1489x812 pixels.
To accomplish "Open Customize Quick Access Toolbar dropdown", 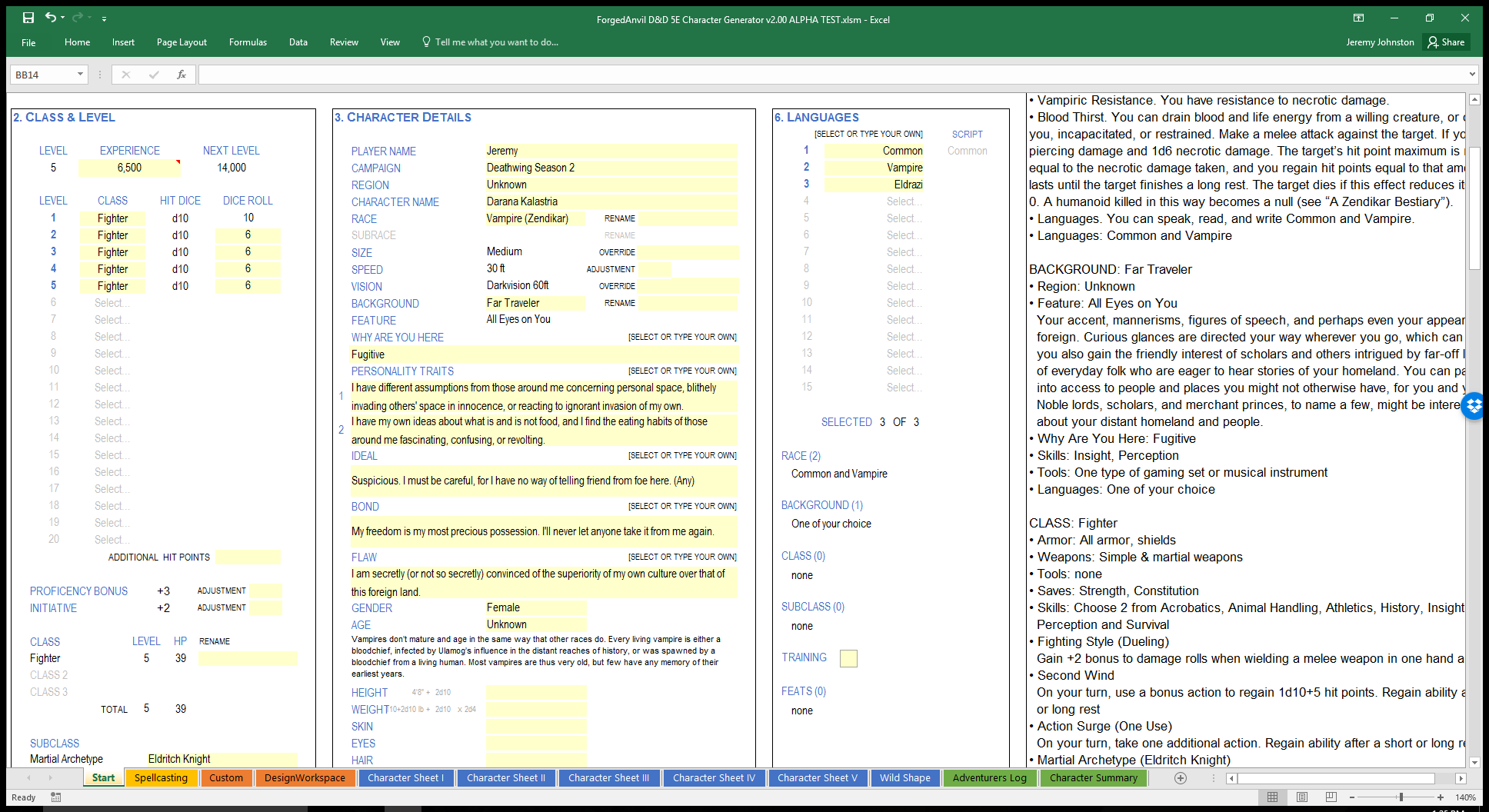I will coord(104,18).
